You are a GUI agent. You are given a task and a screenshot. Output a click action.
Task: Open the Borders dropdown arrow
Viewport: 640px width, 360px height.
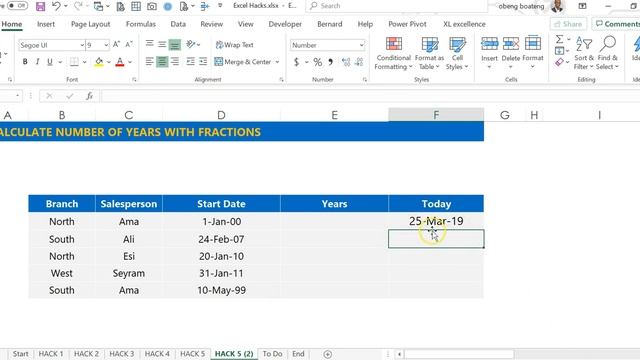pyautogui.click(x=84, y=62)
